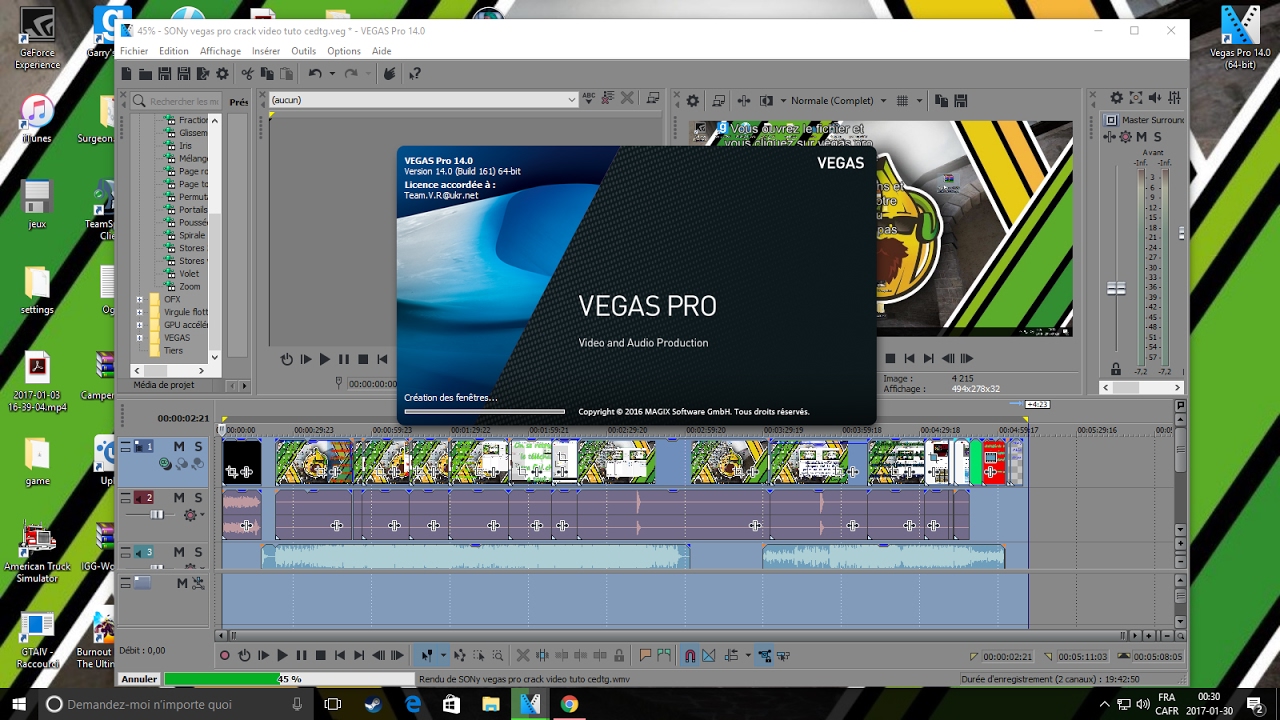Viewport: 1280px width, 720px height.
Task: Select the Zoom Edit magnifier tool
Action: point(497,656)
